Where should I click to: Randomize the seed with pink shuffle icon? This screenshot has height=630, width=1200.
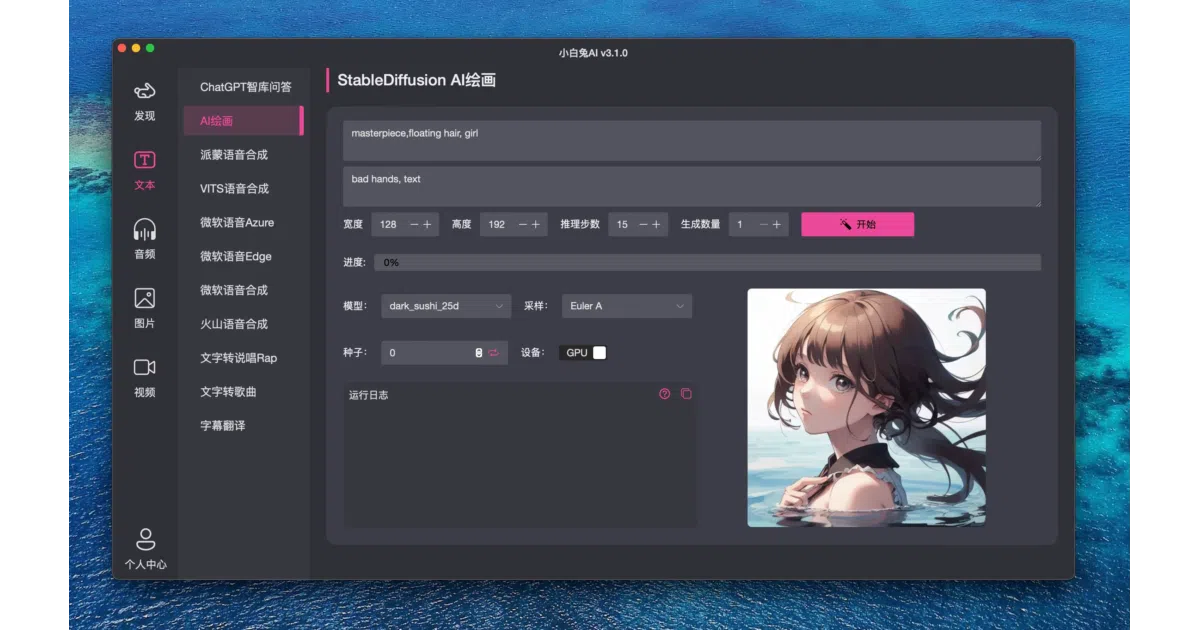(x=493, y=353)
